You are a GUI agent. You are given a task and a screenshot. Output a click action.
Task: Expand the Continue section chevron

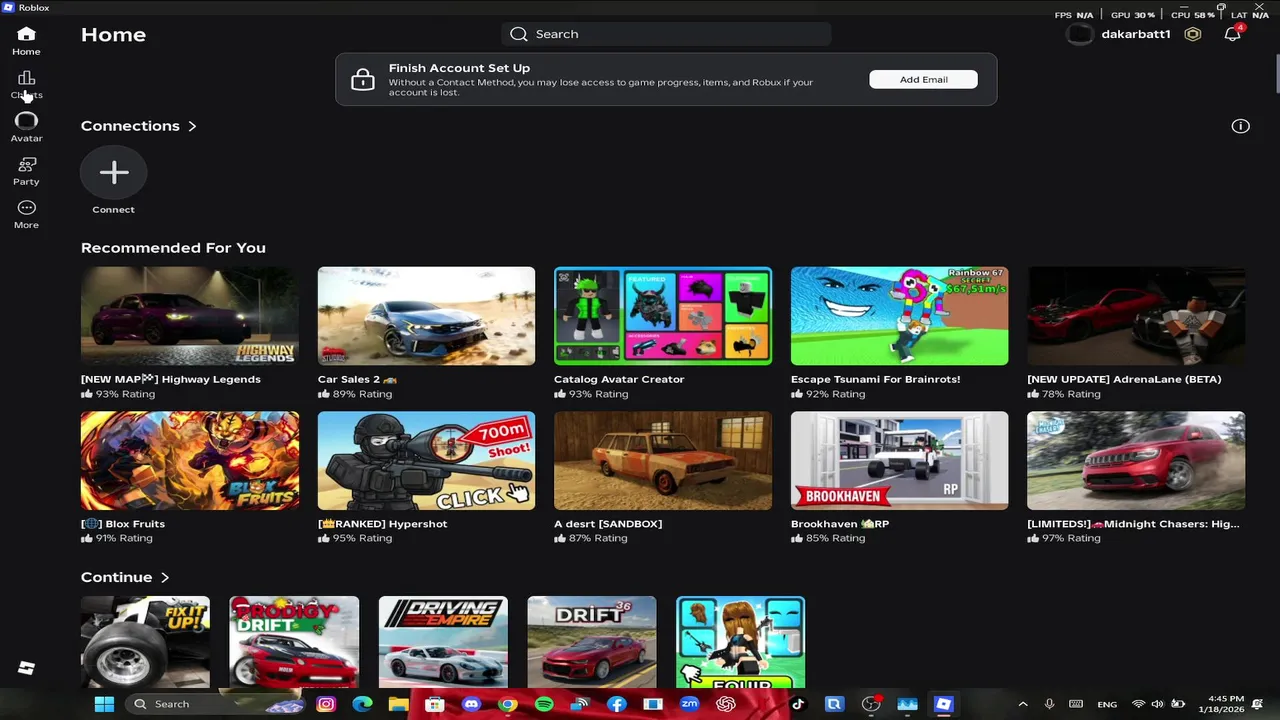(x=165, y=577)
